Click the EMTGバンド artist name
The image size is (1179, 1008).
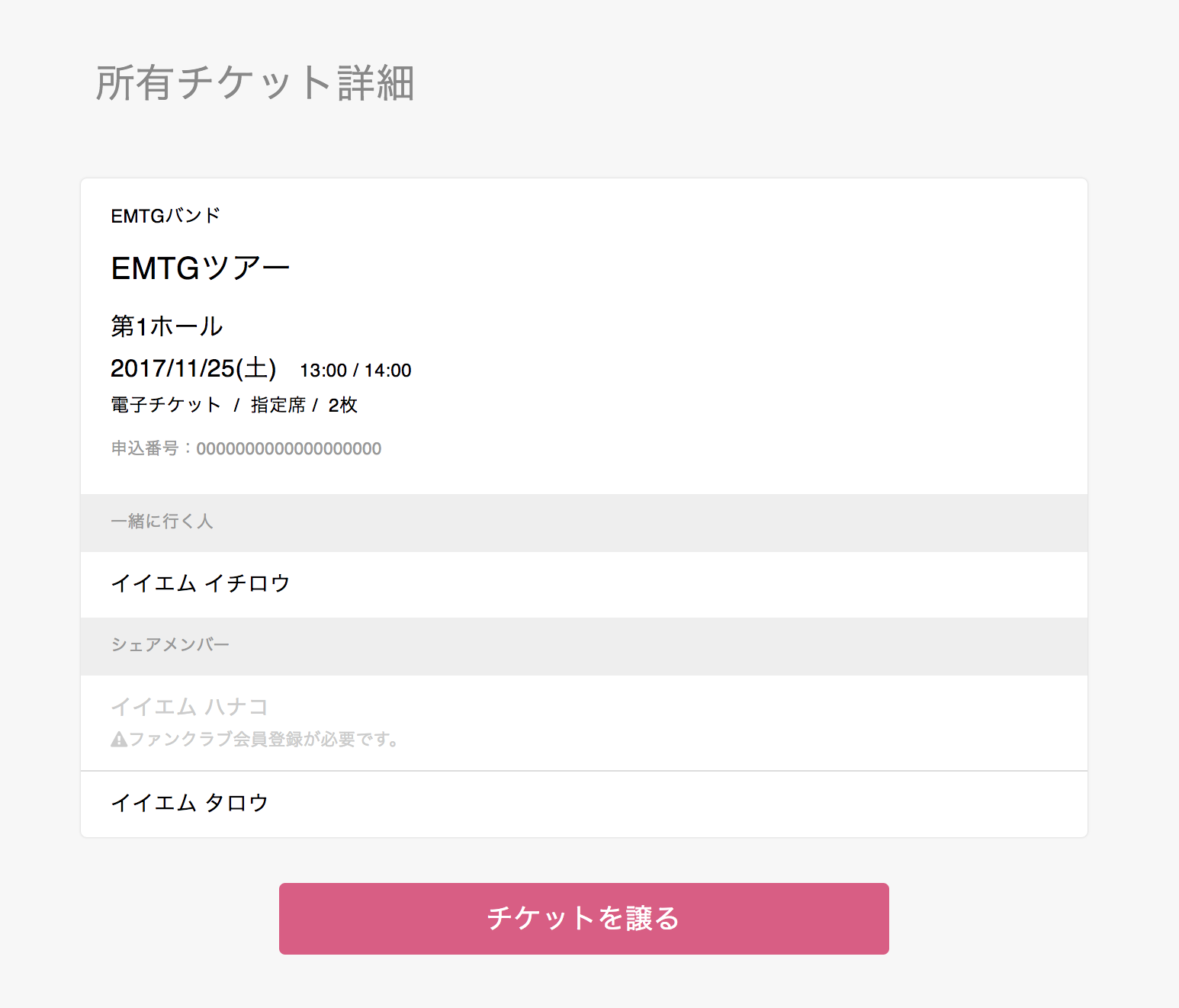(165, 216)
